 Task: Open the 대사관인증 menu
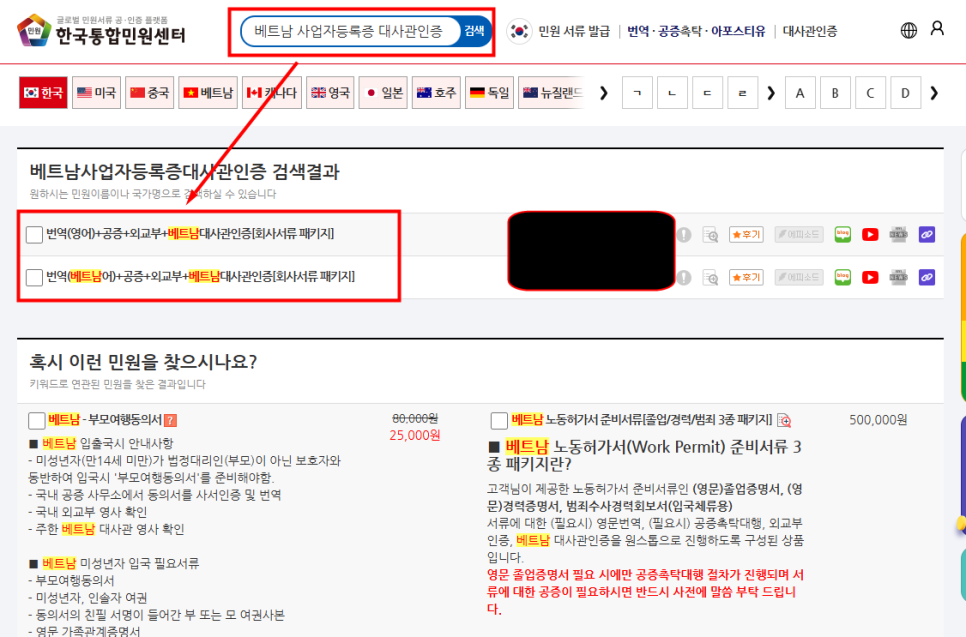[x=810, y=31]
